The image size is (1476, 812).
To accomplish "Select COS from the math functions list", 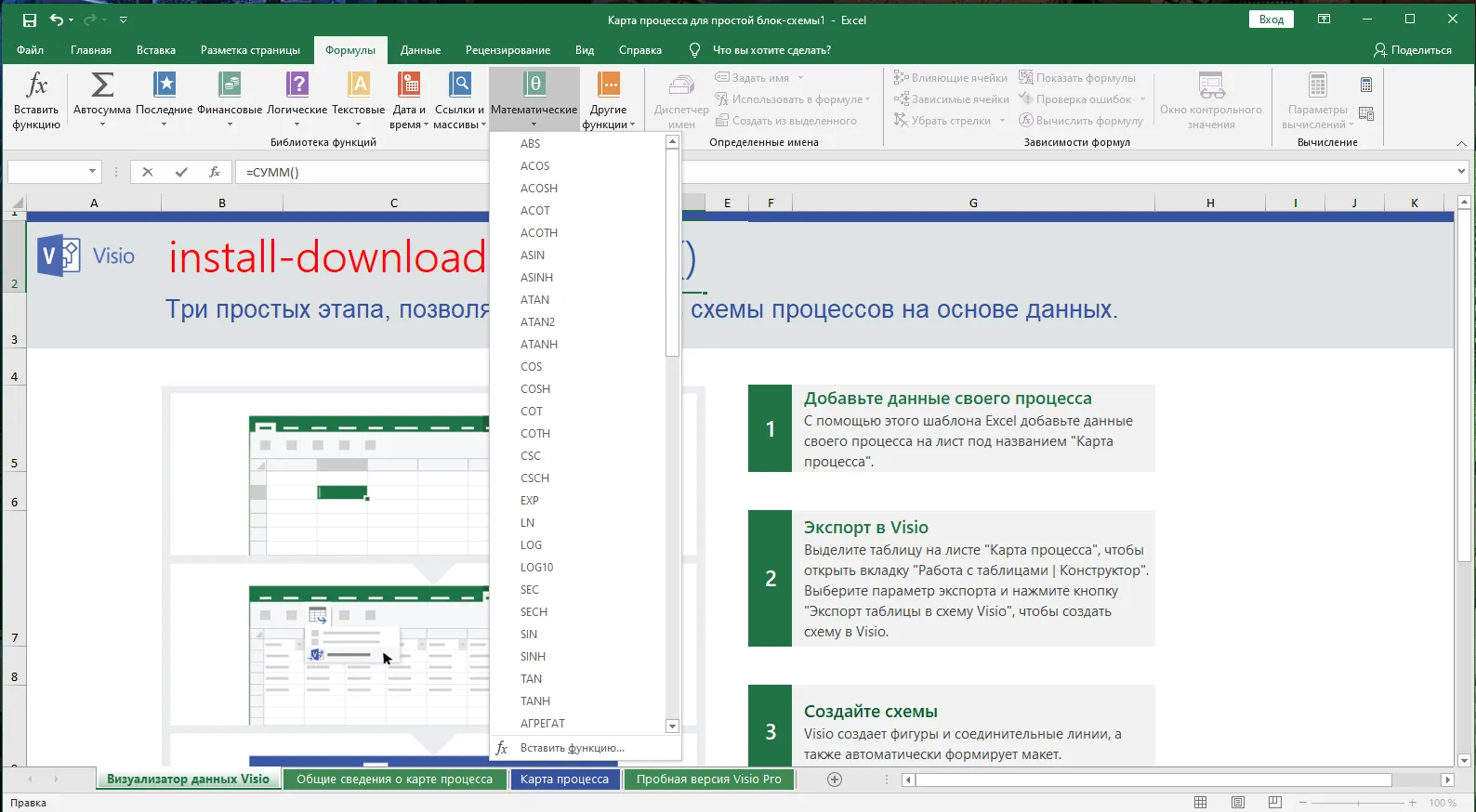I will point(532,367).
